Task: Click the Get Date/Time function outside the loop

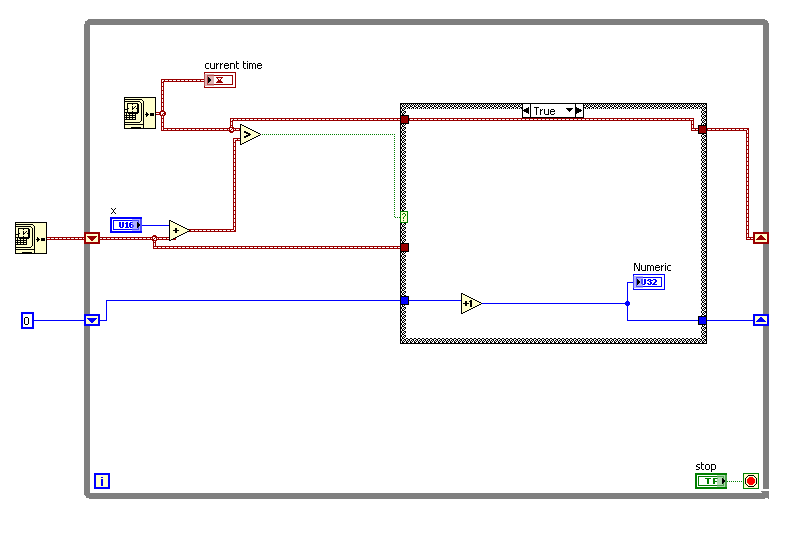Action: coord(31,238)
